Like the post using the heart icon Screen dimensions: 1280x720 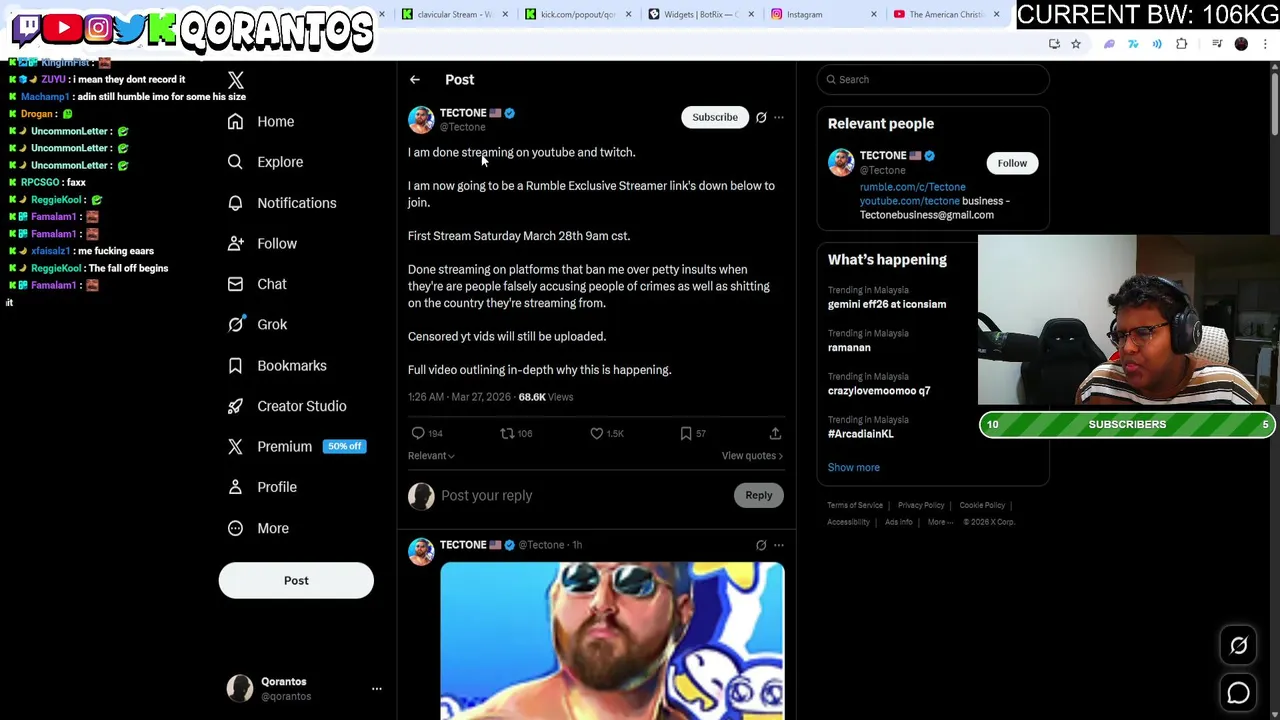tap(597, 433)
